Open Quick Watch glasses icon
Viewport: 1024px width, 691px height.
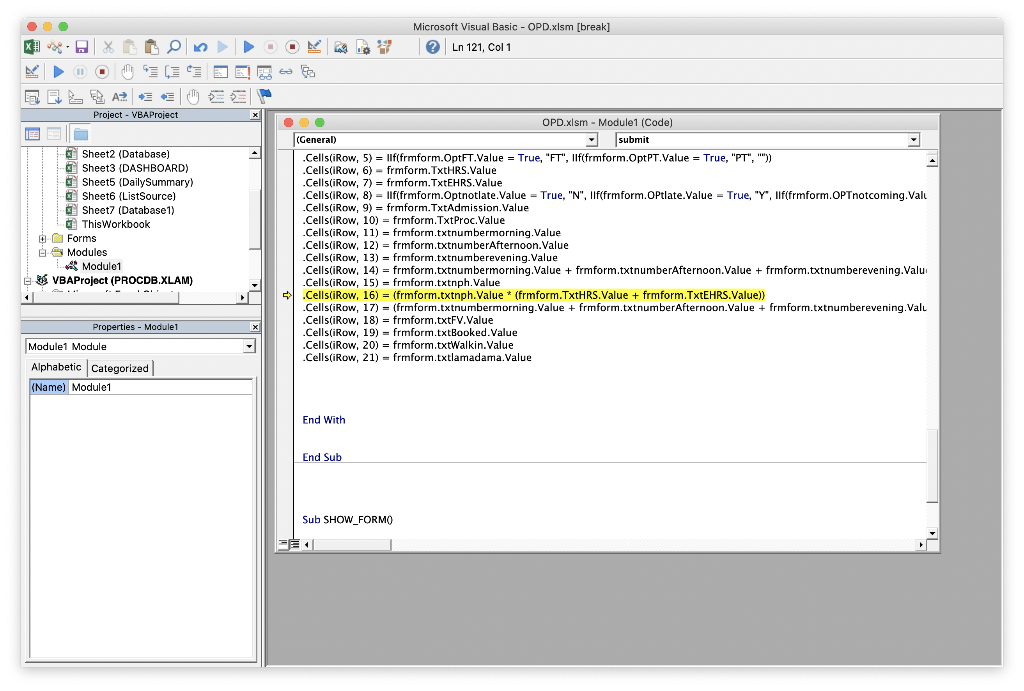tap(286, 72)
